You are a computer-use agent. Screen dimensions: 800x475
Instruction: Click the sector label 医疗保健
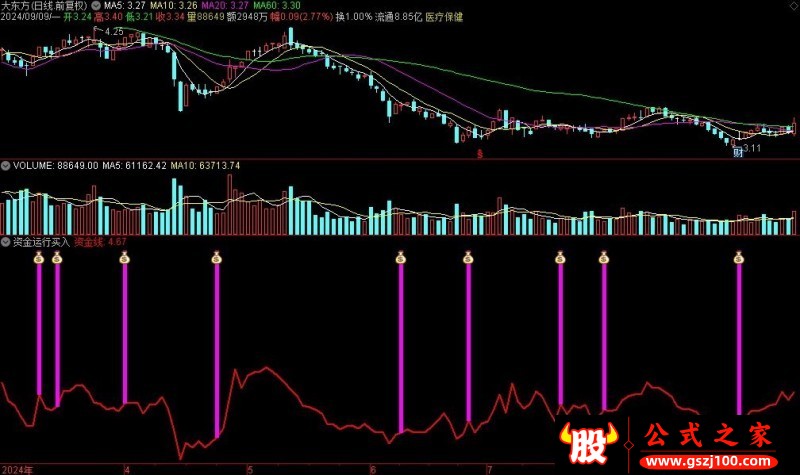[444, 17]
